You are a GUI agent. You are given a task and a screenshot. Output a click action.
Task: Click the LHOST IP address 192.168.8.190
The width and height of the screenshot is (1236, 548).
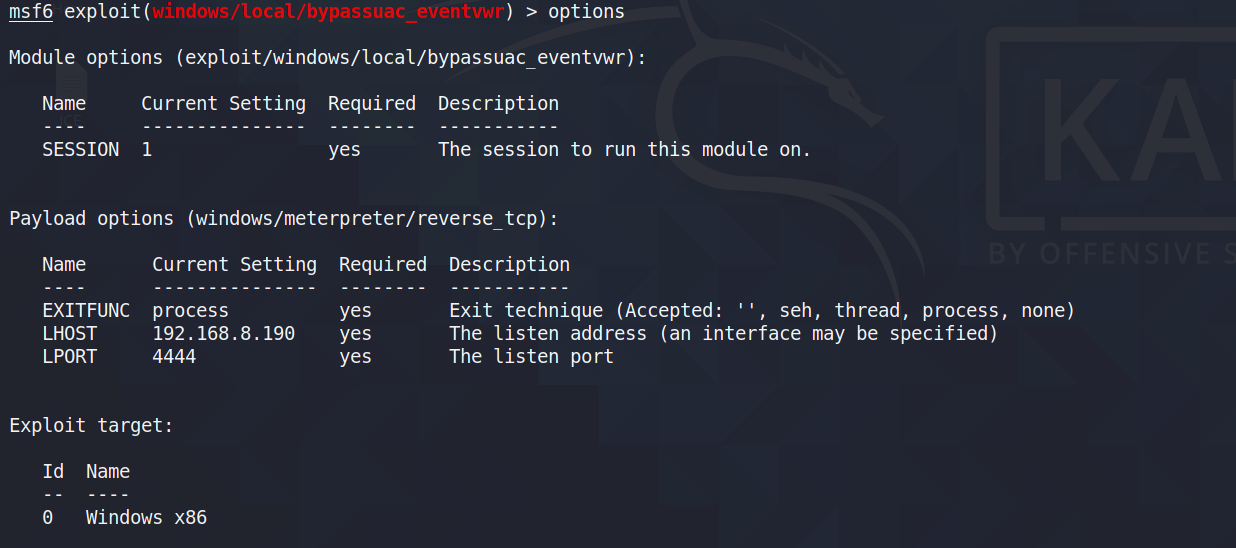click(224, 334)
